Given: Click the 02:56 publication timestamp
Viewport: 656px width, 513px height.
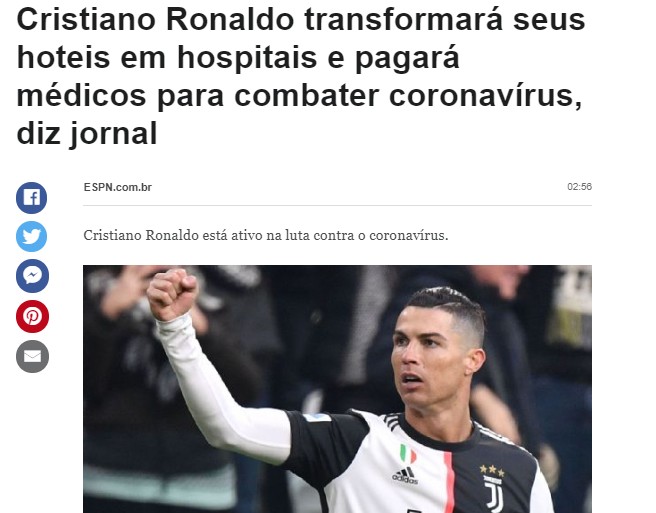Looking at the screenshot, I should (579, 187).
